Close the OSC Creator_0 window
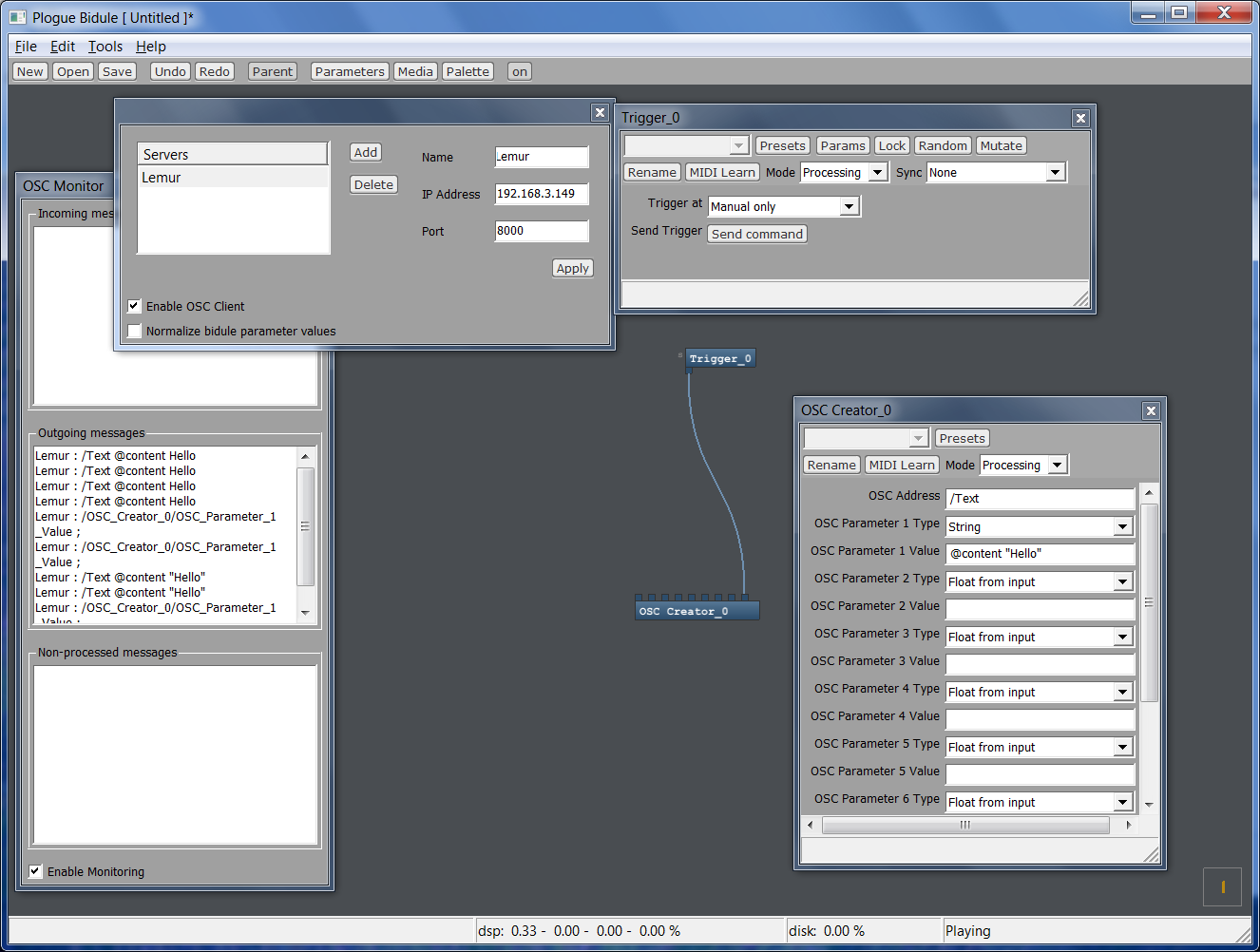Image resolution: width=1260 pixels, height=952 pixels. pyautogui.click(x=1151, y=410)
